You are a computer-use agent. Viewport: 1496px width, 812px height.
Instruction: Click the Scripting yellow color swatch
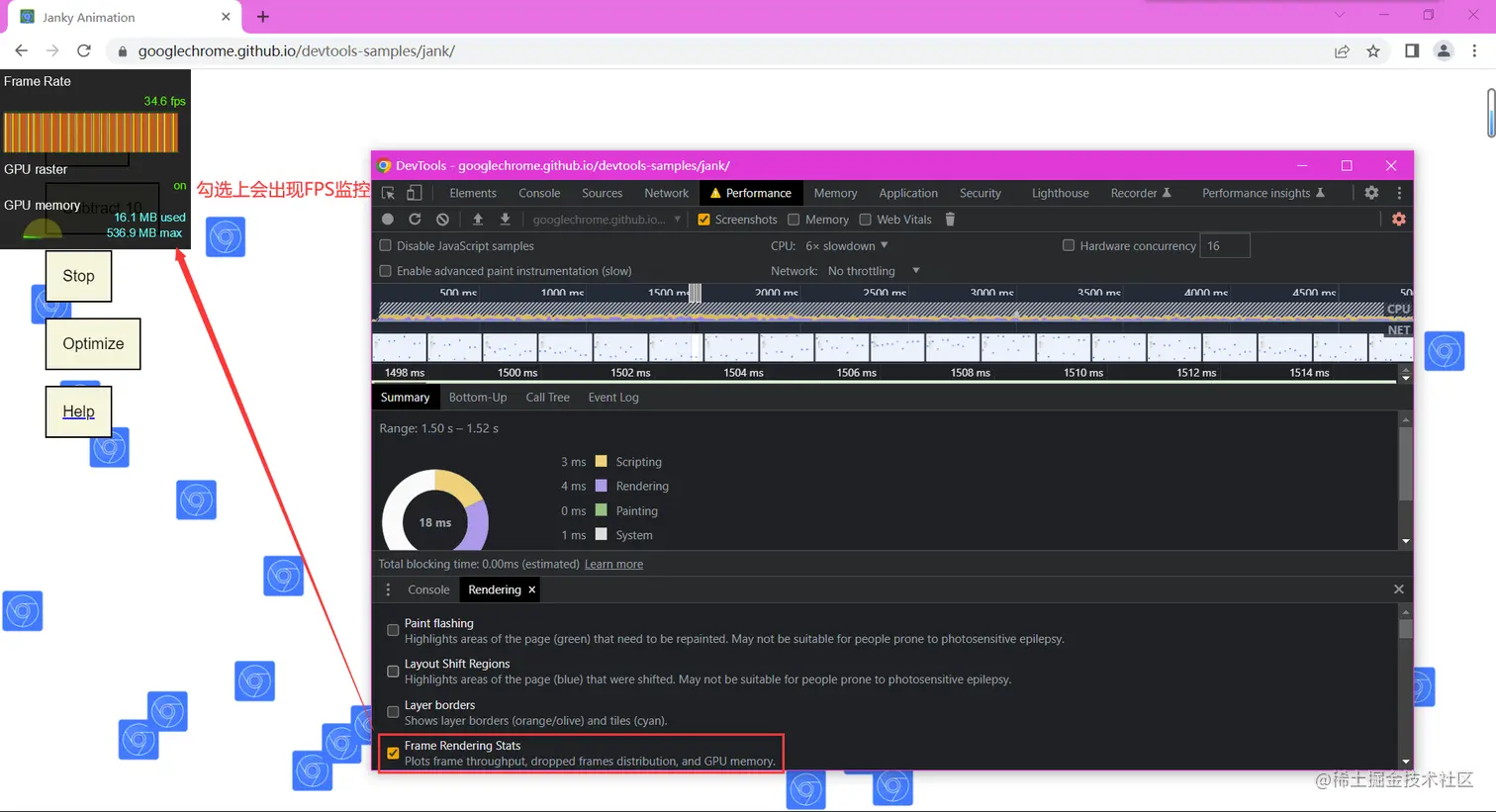coord(601,461)
